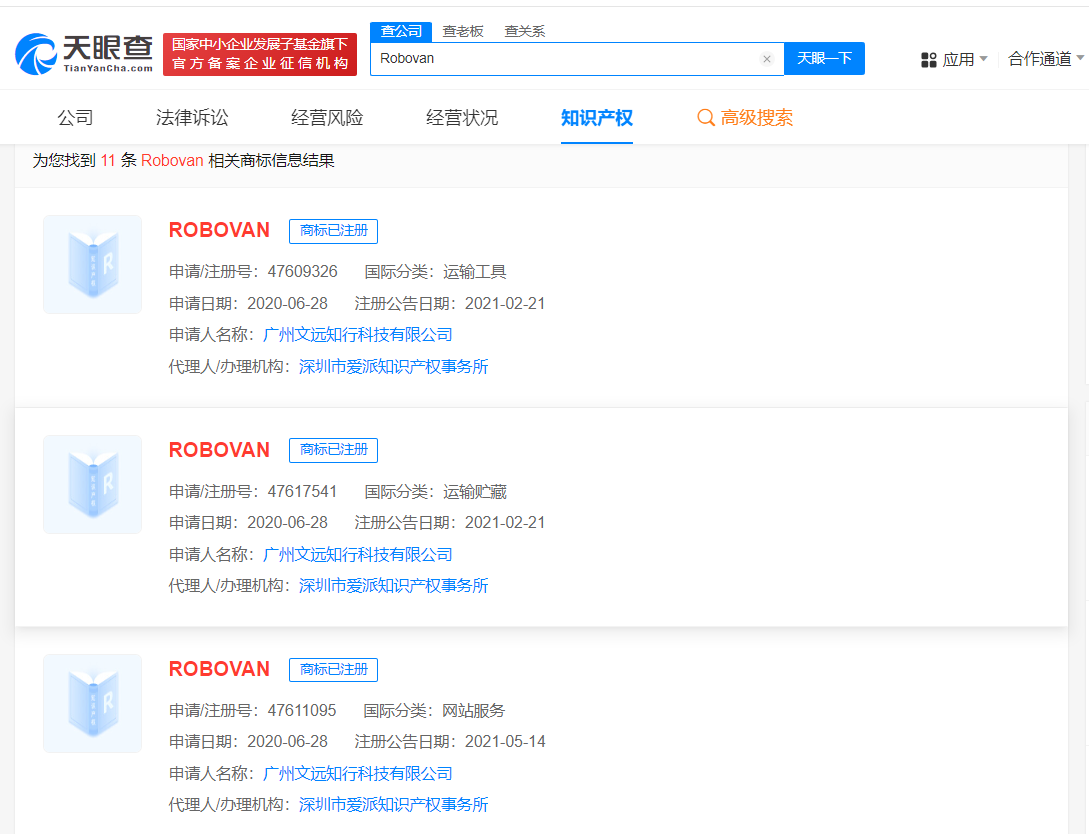Click the 网站服务 classification text

[474, 710]
